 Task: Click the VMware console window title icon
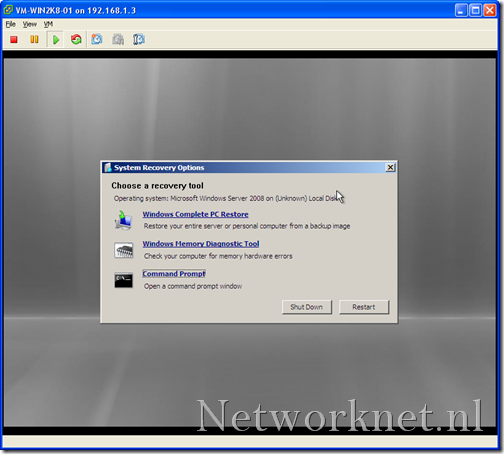coord(8,10)
